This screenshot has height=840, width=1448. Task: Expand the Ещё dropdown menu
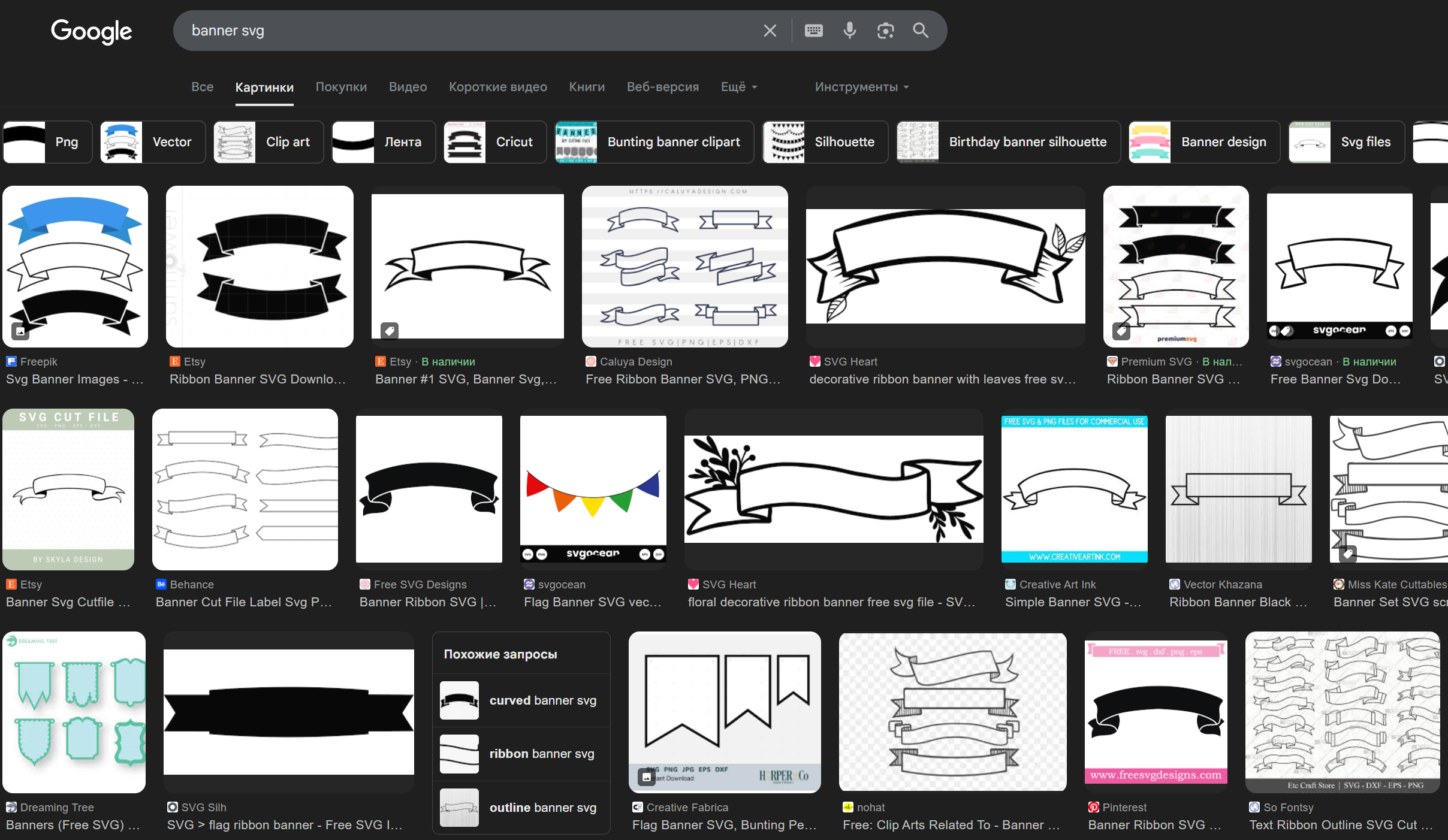739,87
